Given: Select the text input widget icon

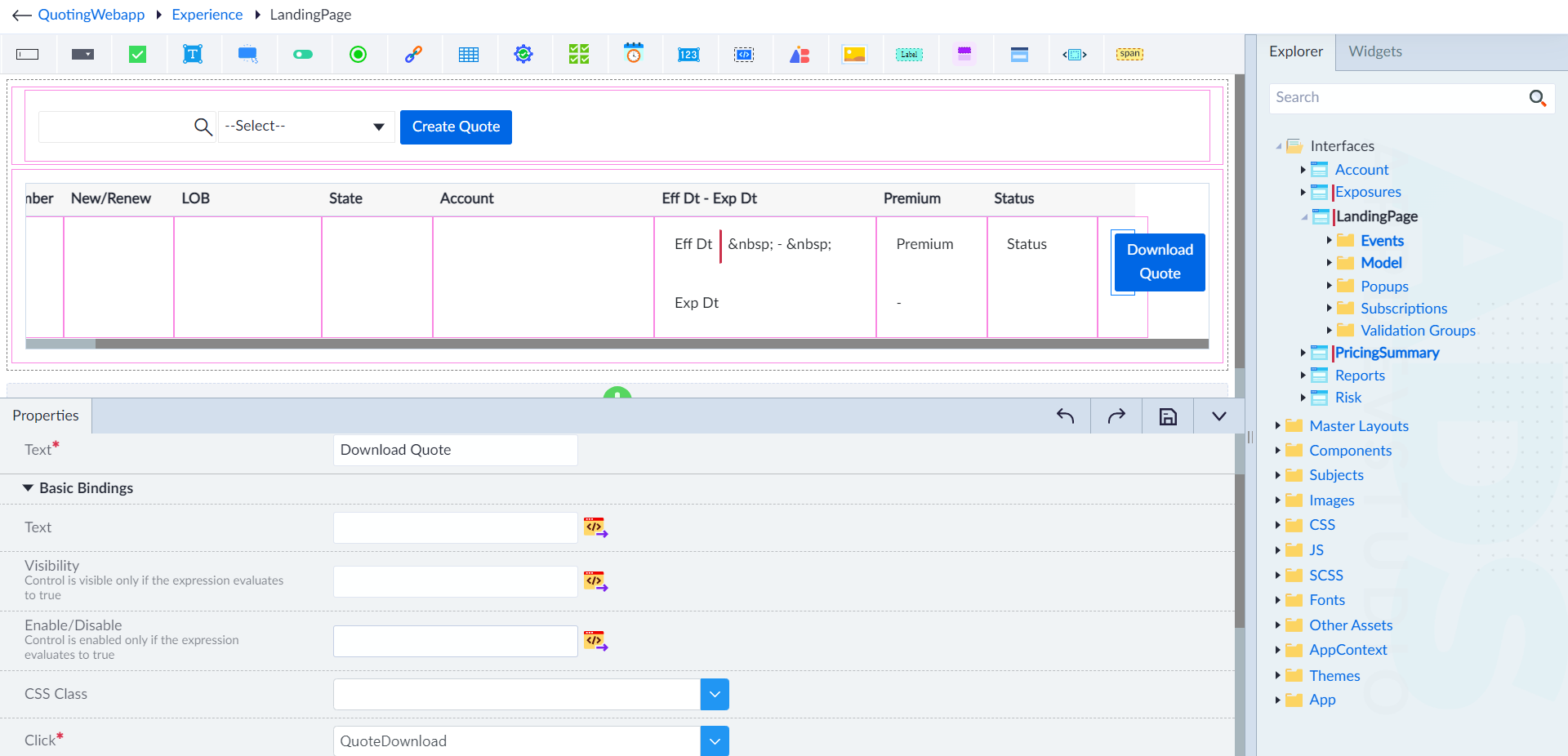Looking at the screenshot, I should 28,55.
